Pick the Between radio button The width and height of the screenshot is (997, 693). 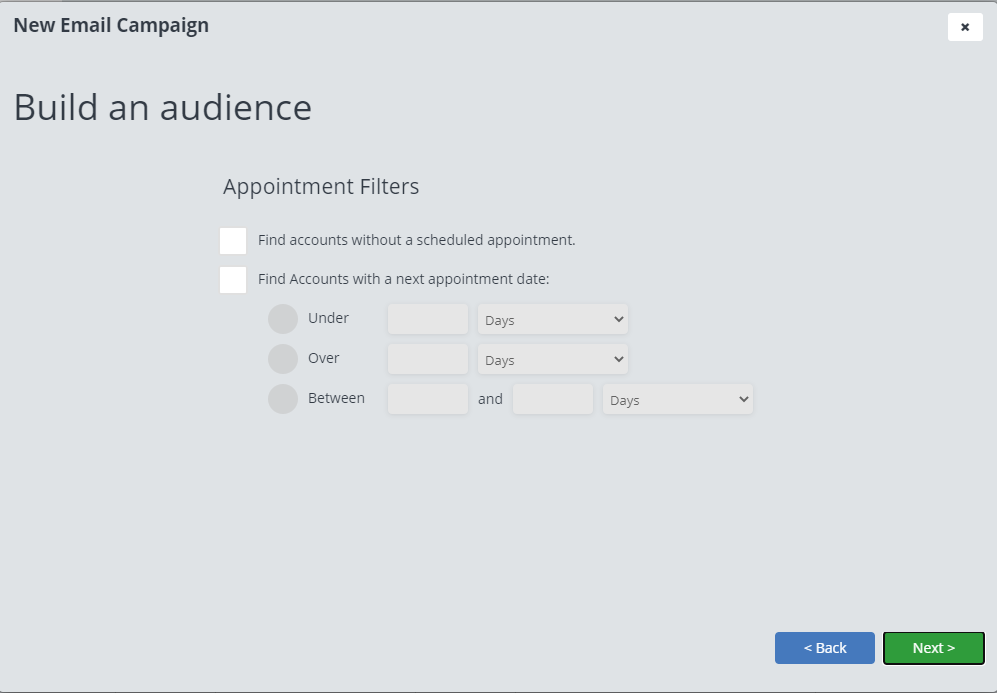click(283, 399)
